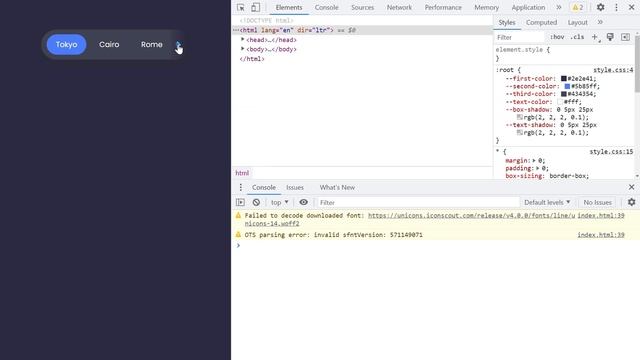This screenshot has width=640, height=360.
Task: Activate the inspect element picker icon
Action: (240, 7)
